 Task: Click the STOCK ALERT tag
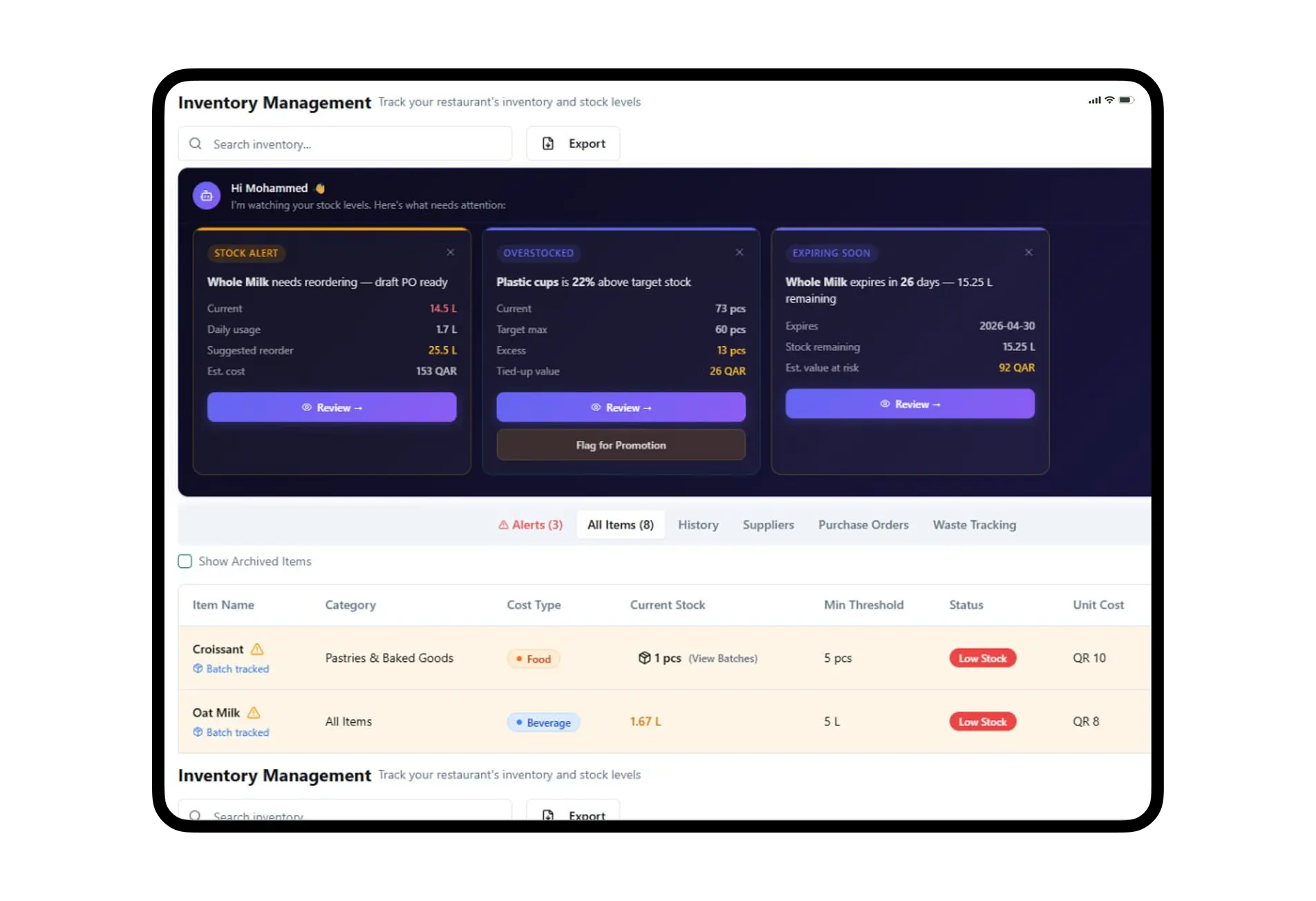coord(246,254)
